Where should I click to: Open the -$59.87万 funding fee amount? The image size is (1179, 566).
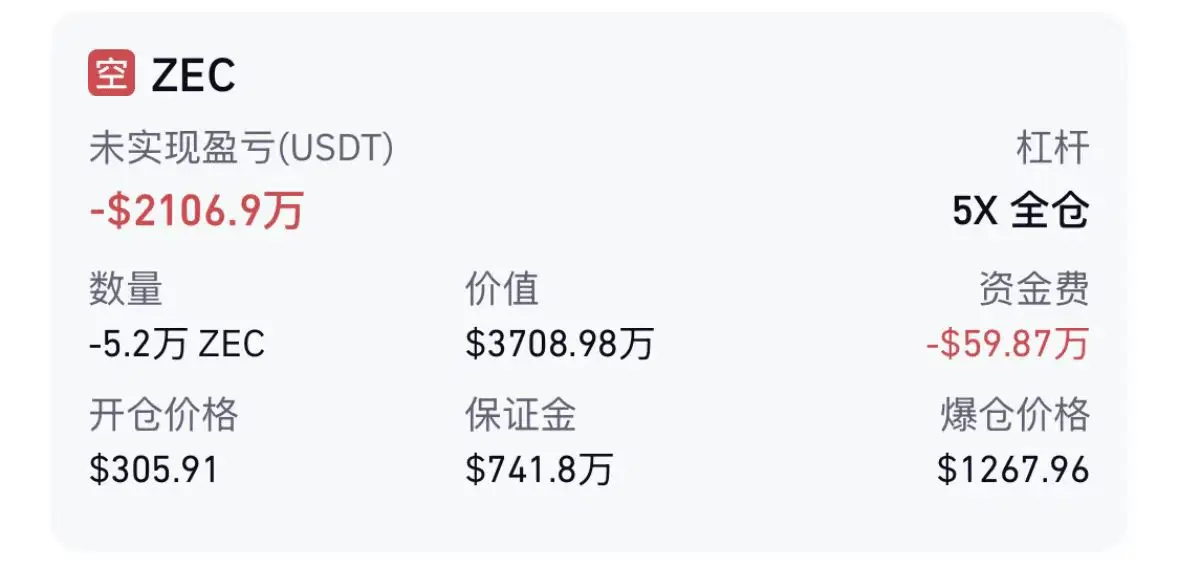(1007, 344)
